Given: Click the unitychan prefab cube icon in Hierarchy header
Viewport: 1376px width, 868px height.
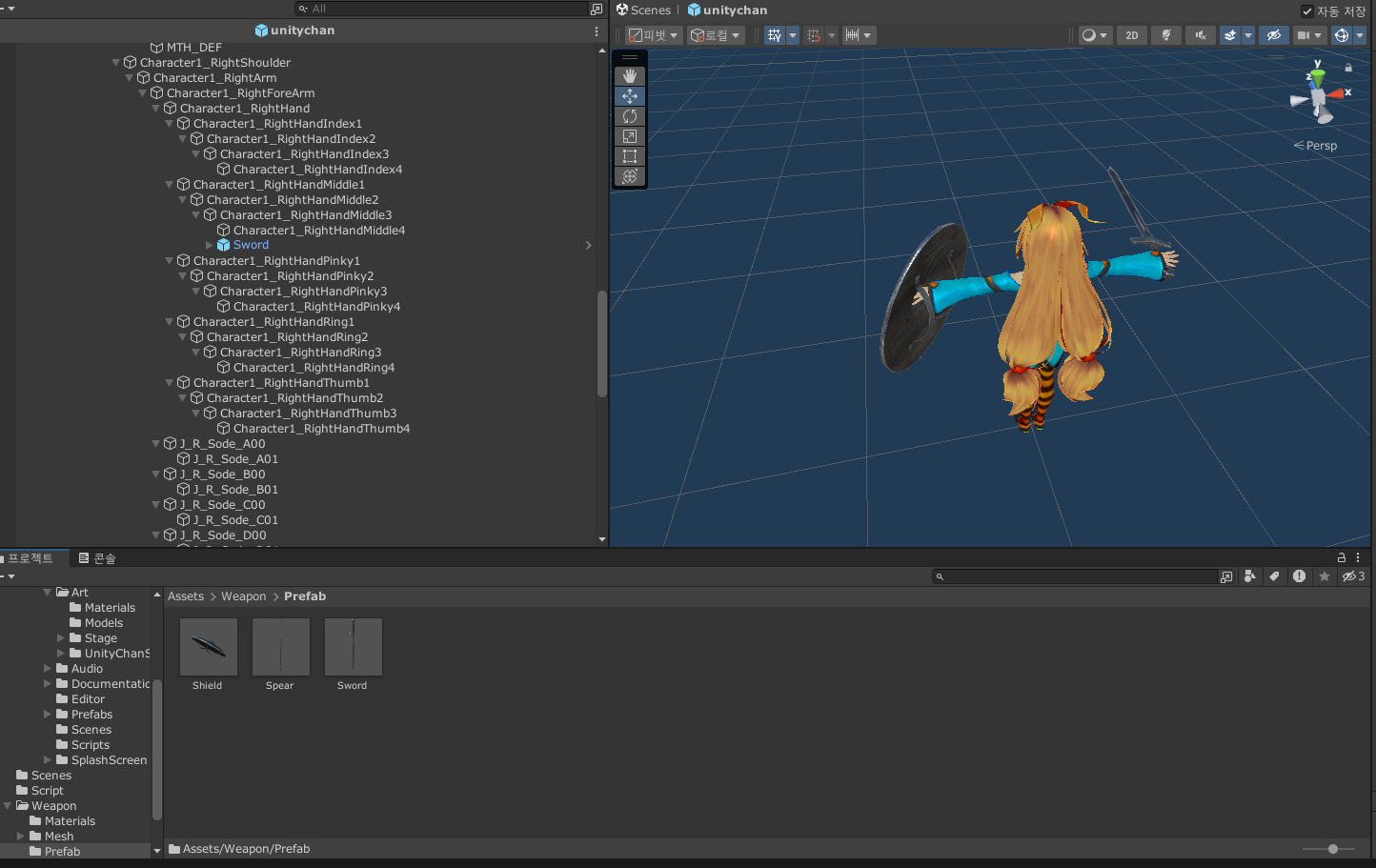Looking at the screenshot, I should [x=261, y=30].
